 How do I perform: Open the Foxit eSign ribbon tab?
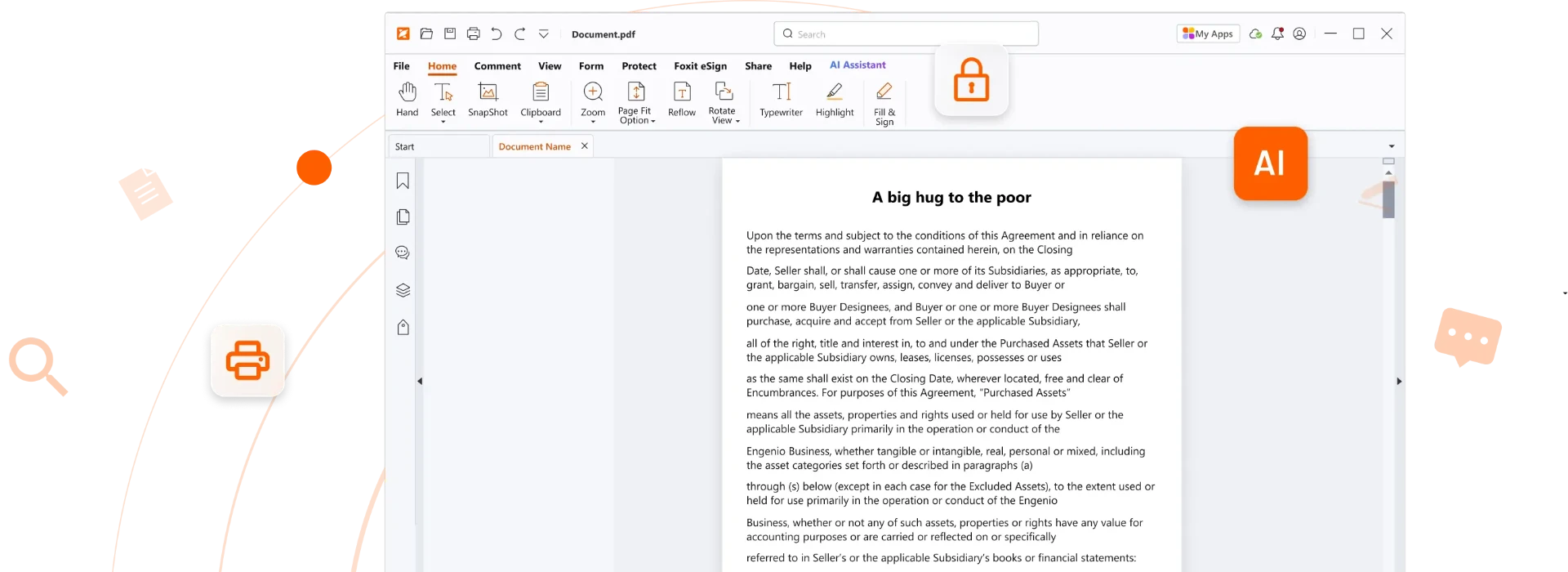(x=700, y=66)
